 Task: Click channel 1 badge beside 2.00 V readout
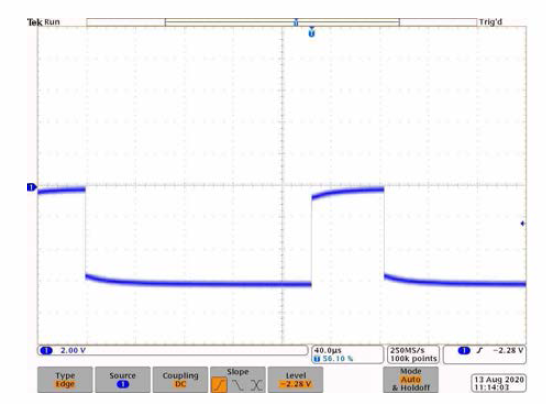pos(46,350)
